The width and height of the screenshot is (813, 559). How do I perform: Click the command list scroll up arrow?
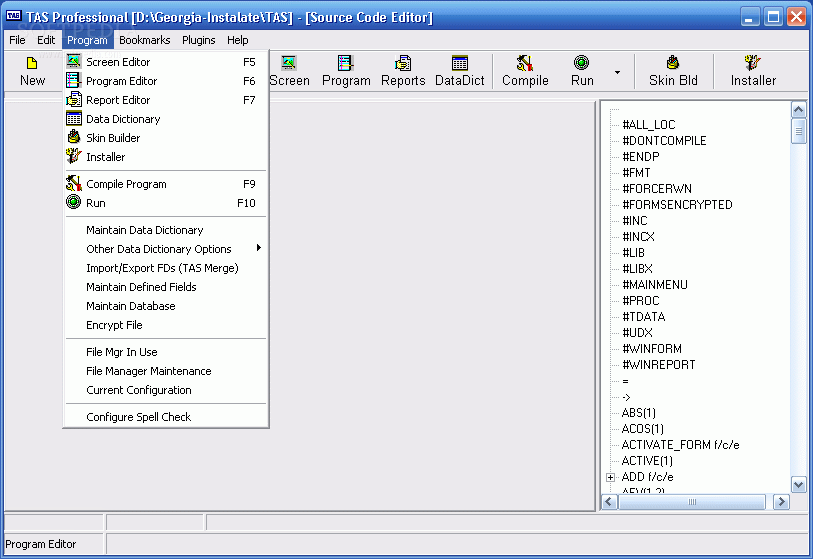(x=798, y=109)
